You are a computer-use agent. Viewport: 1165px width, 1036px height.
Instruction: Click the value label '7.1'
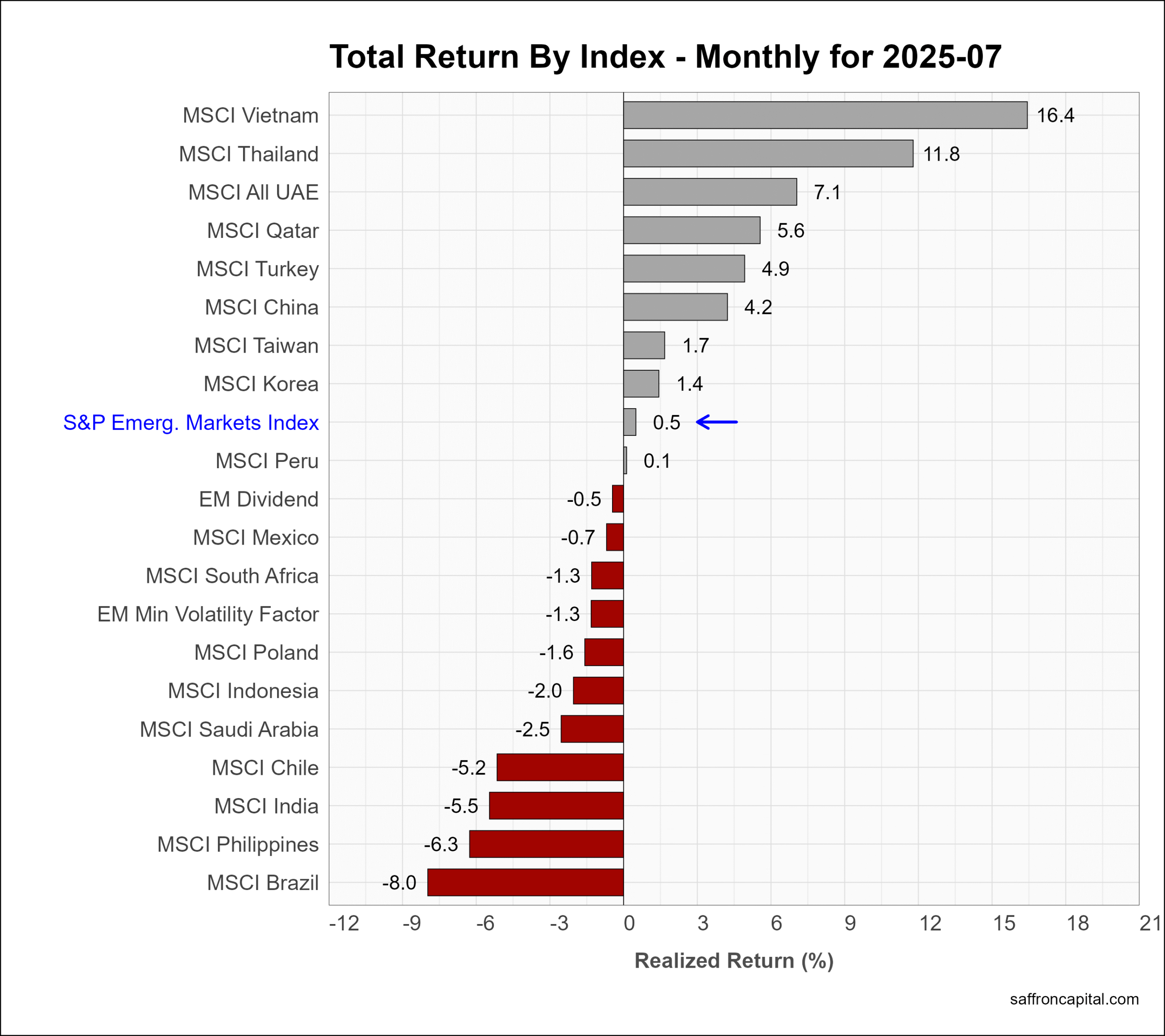pyautogui.click(x=827, y=192)
